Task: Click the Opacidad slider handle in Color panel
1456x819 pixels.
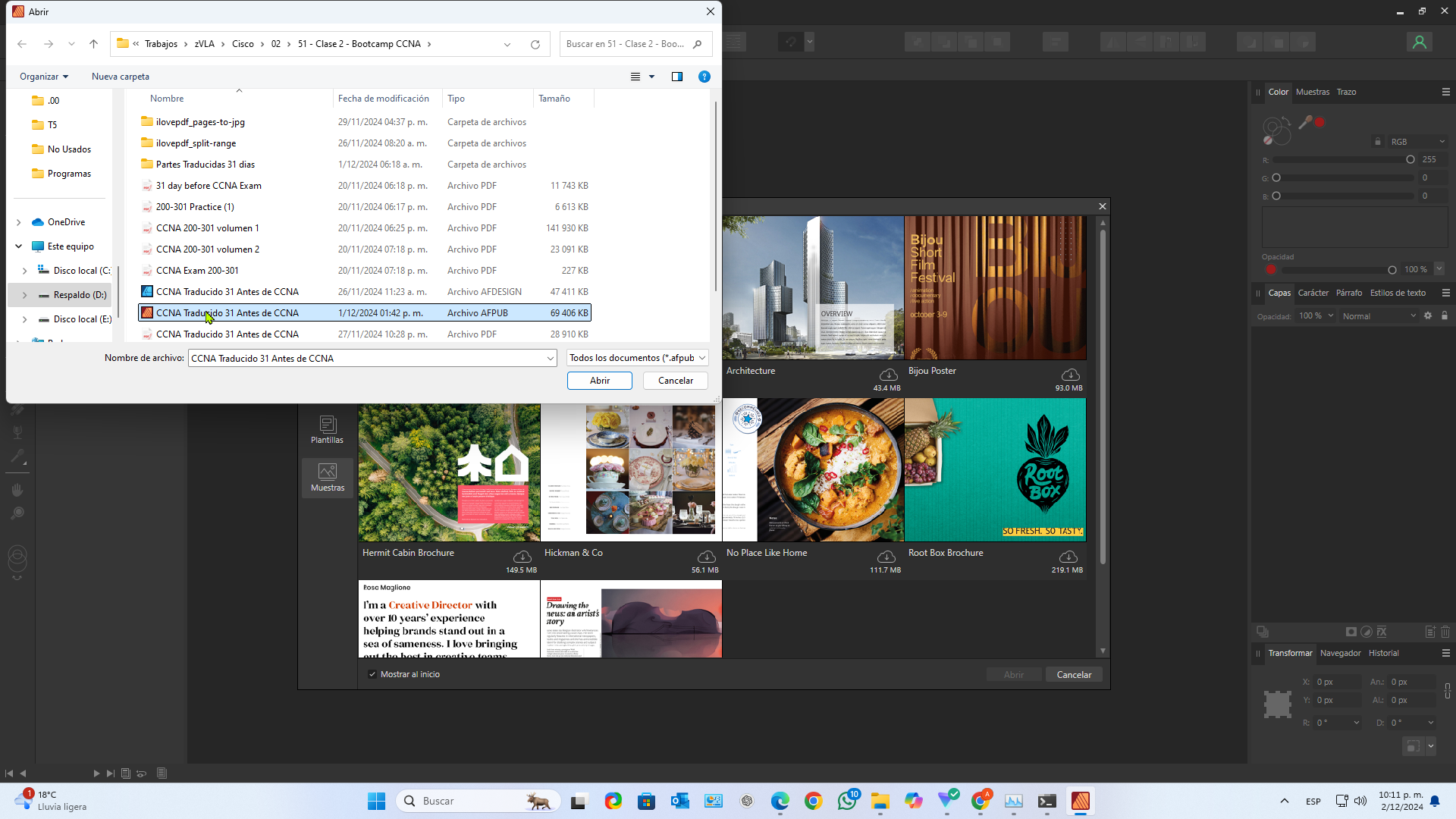Action: pos(1392,270)
